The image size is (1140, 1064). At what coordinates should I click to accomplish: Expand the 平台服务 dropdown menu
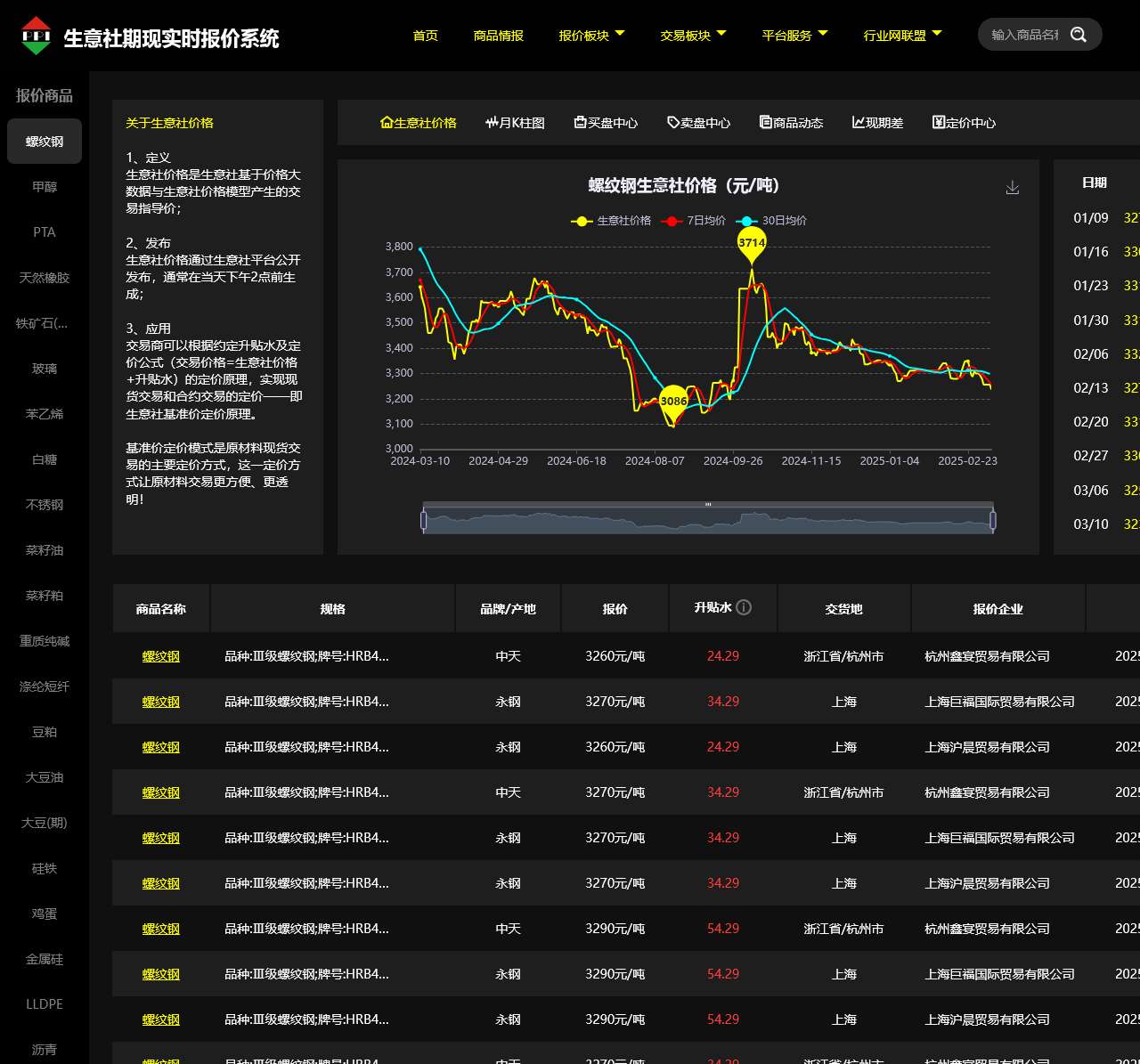coord(794,36)
